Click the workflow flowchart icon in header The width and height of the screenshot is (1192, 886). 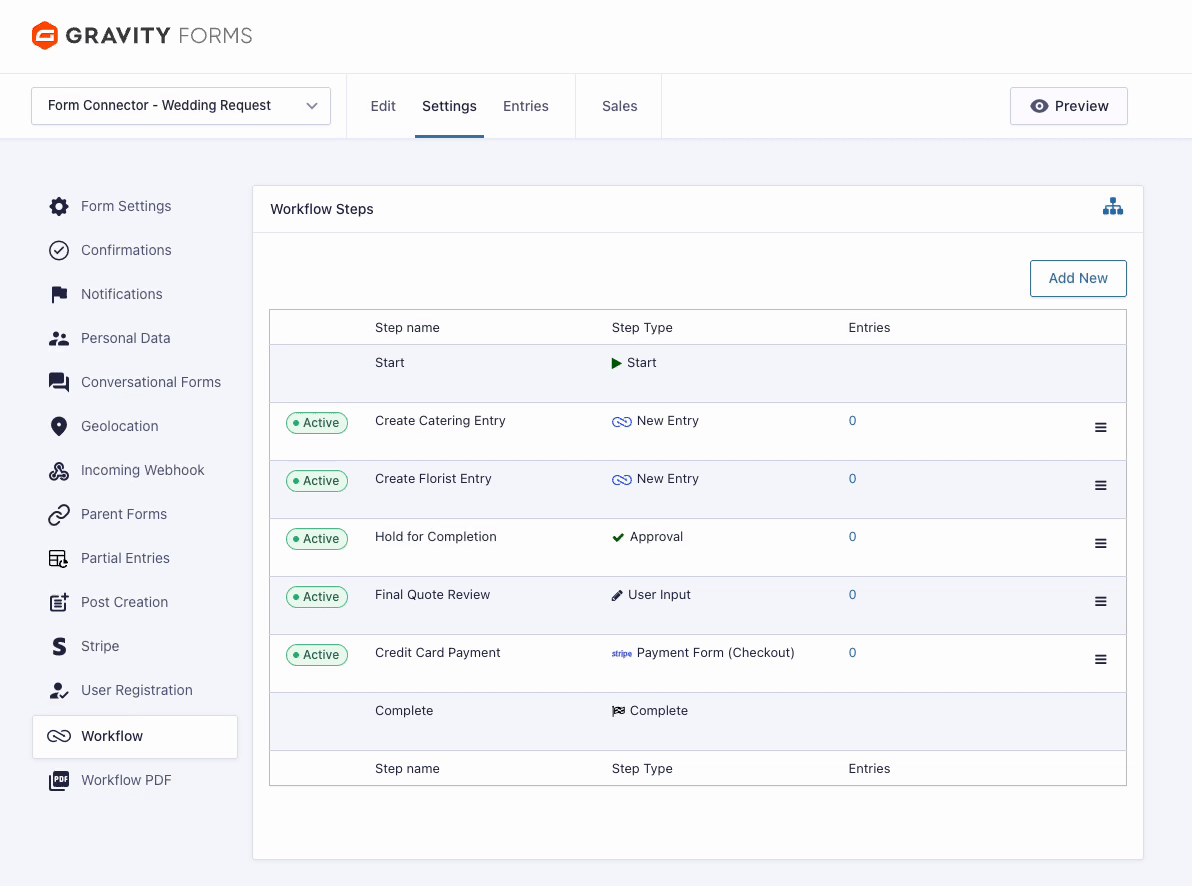tap(1112, 207)
